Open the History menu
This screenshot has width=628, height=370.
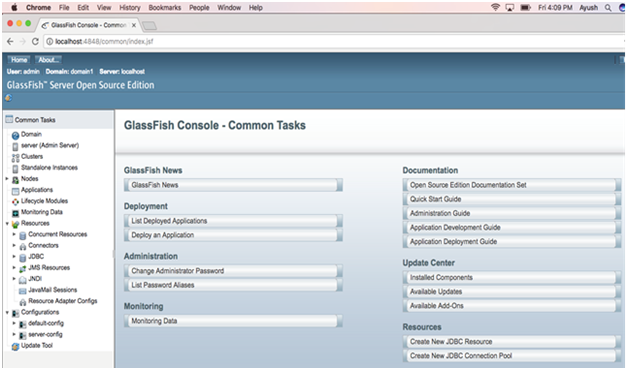click(130, 8)
